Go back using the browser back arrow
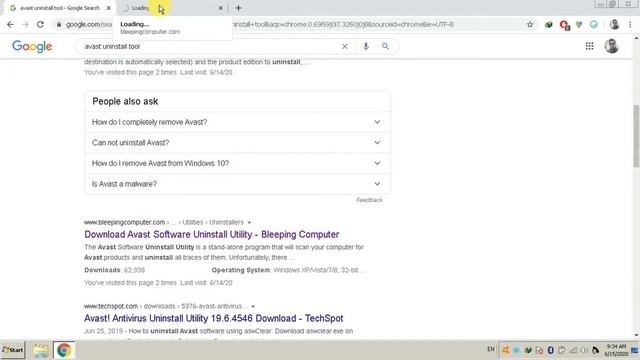 pyautogui.click(x=10, y=24)
